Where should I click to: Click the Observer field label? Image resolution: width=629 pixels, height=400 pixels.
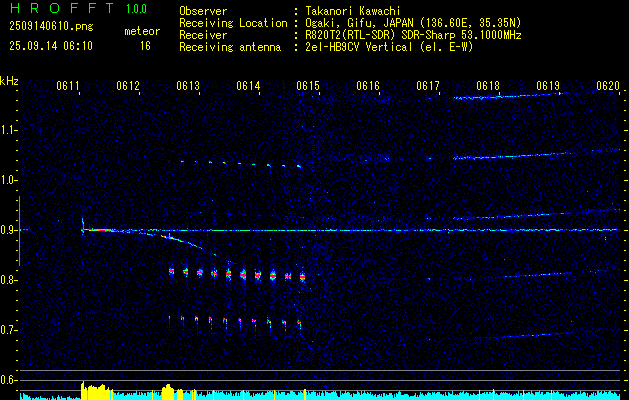click(x=203, y=11)
